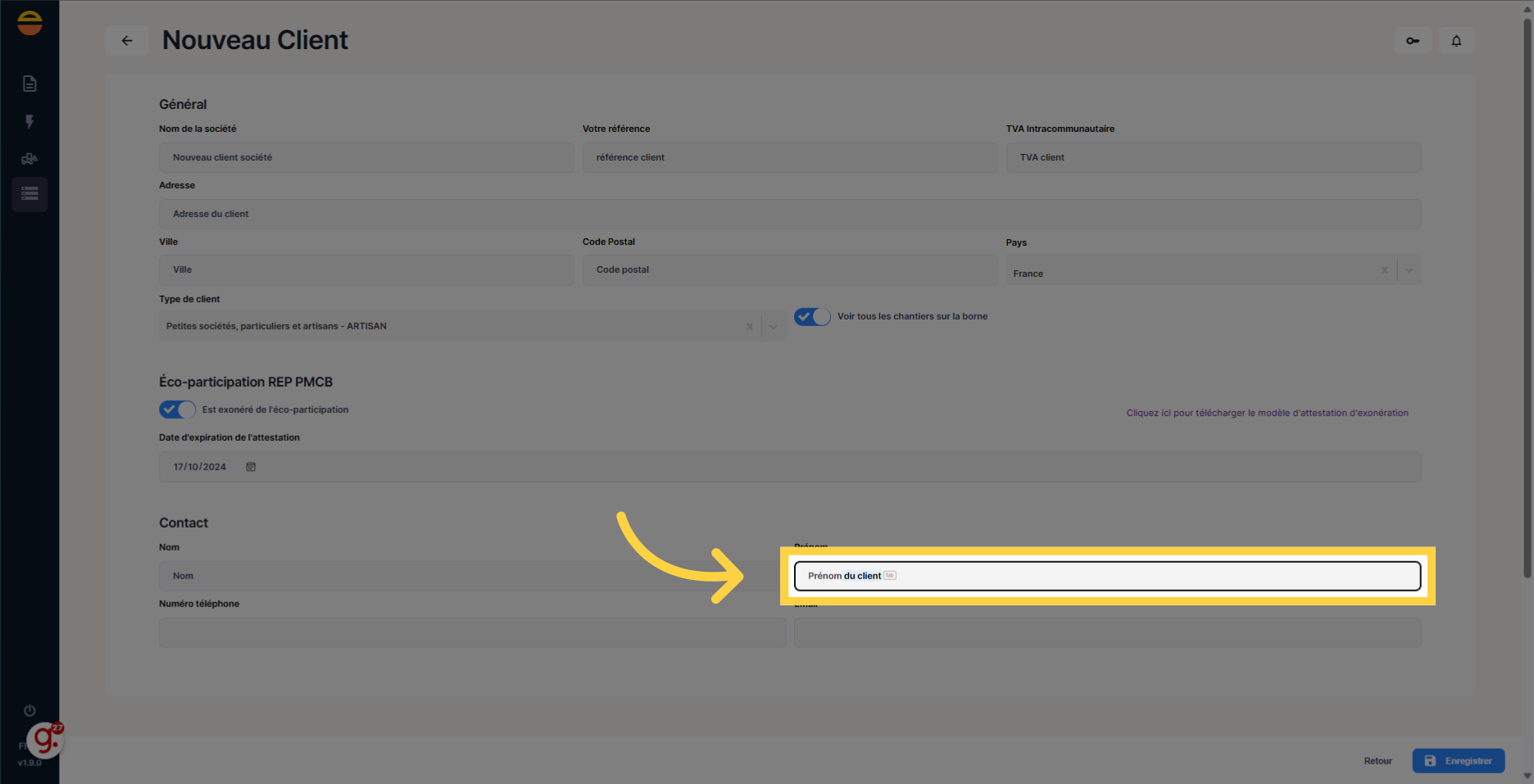Viewport: 1534px width, 784px height.
Task: Click the back arrow next to Nouveau Client
Action: (x=126, y=40)
